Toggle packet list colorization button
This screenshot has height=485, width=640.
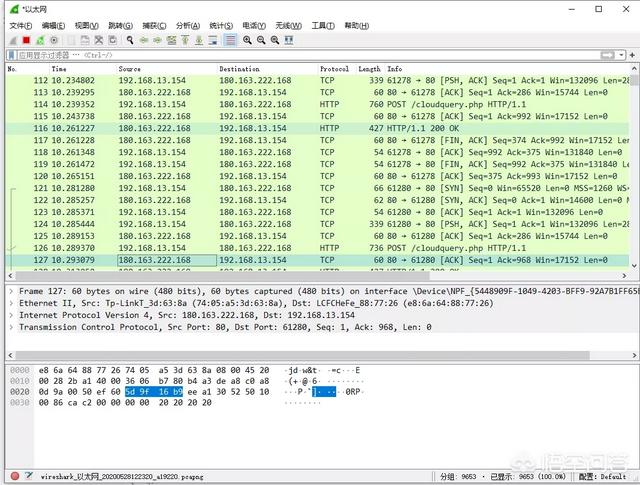tap(230, 40)
